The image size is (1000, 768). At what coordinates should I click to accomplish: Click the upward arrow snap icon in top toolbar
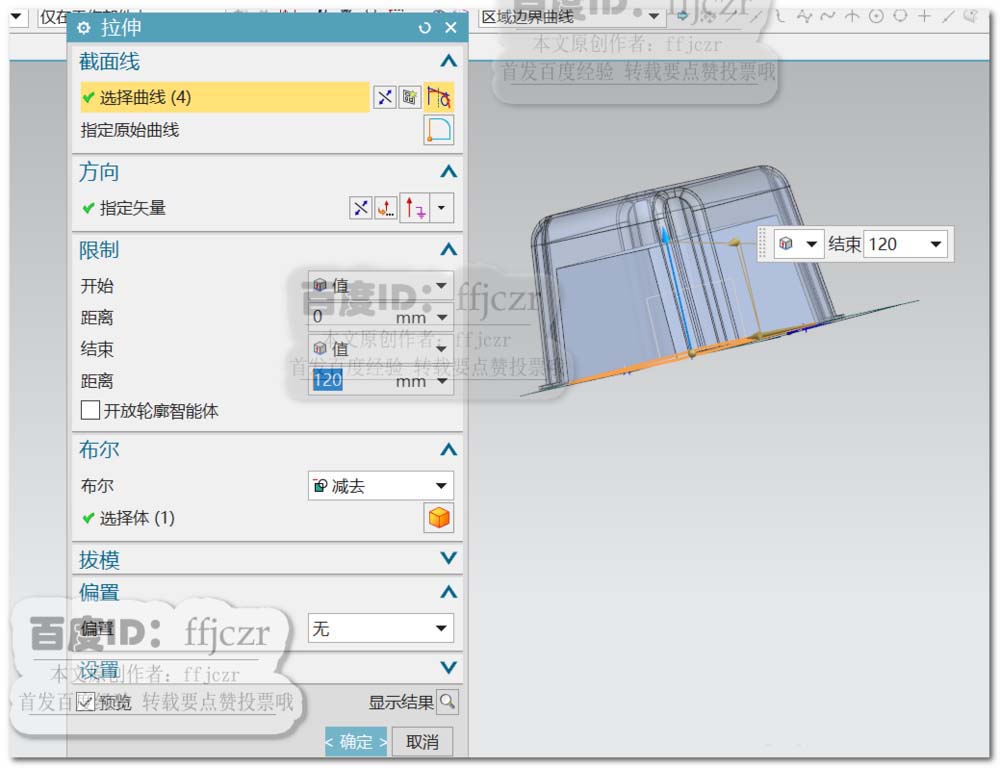coord(852,16)
